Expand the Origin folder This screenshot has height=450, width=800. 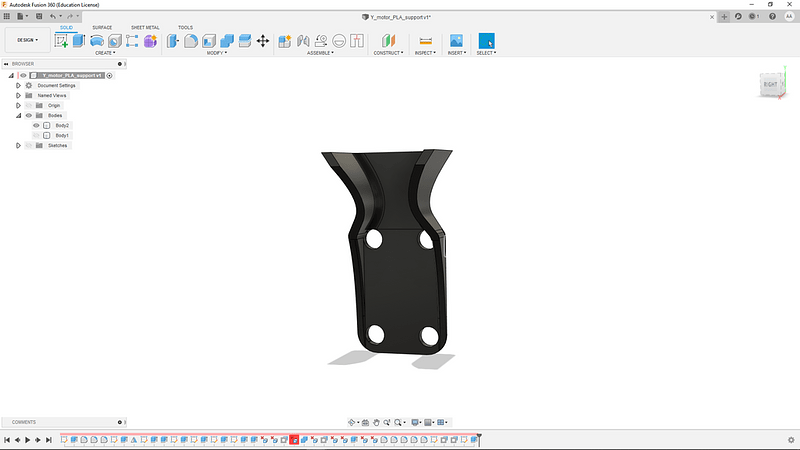(18, 106)
